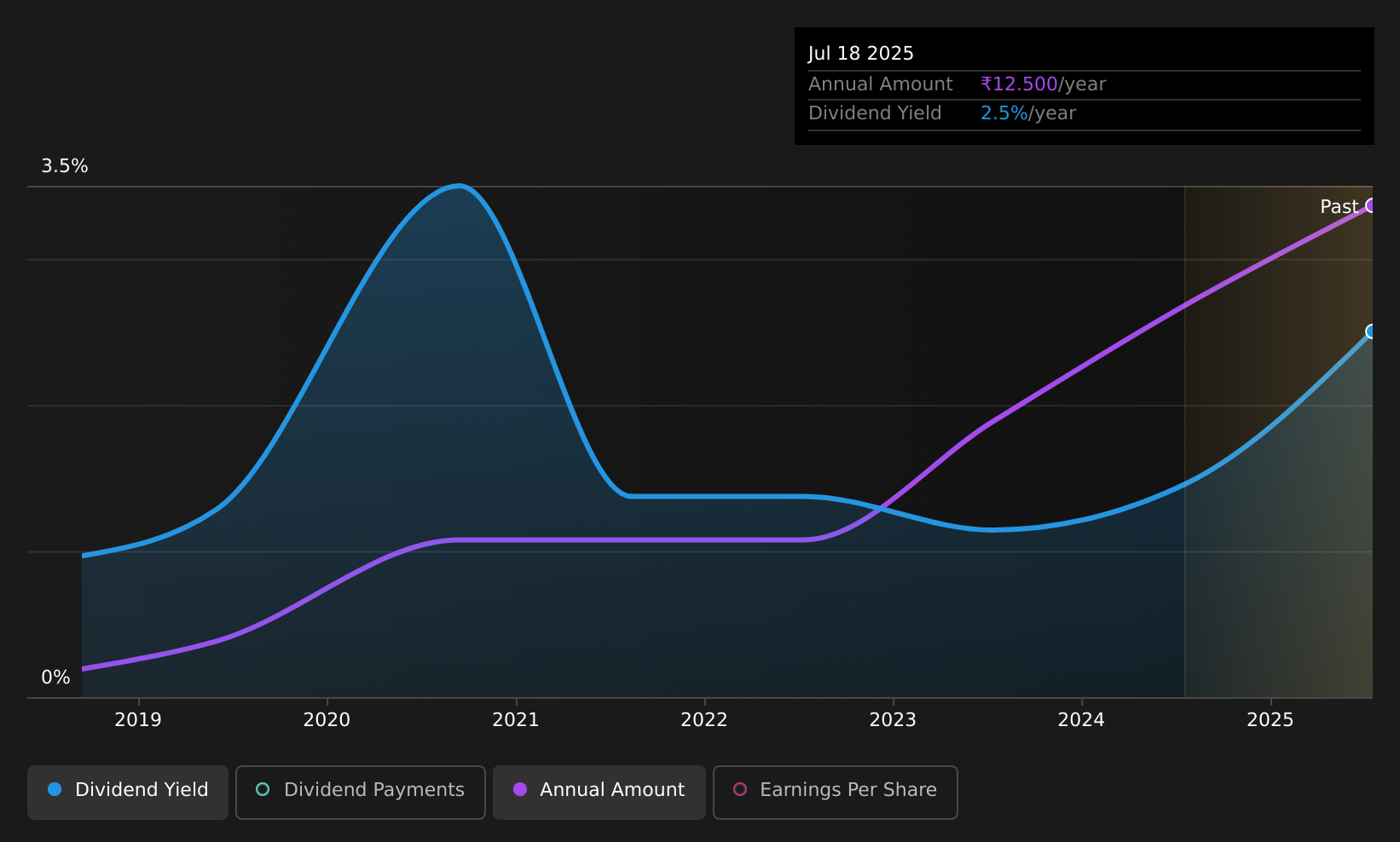Click the ₹12.500/year annual amount value
Image resolution: width=1400 pixels, height=842 pixels.
[1044, 84]
